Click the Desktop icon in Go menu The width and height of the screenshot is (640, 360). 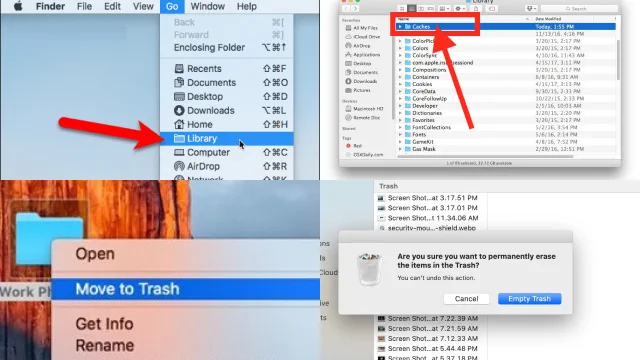point(179,96)
